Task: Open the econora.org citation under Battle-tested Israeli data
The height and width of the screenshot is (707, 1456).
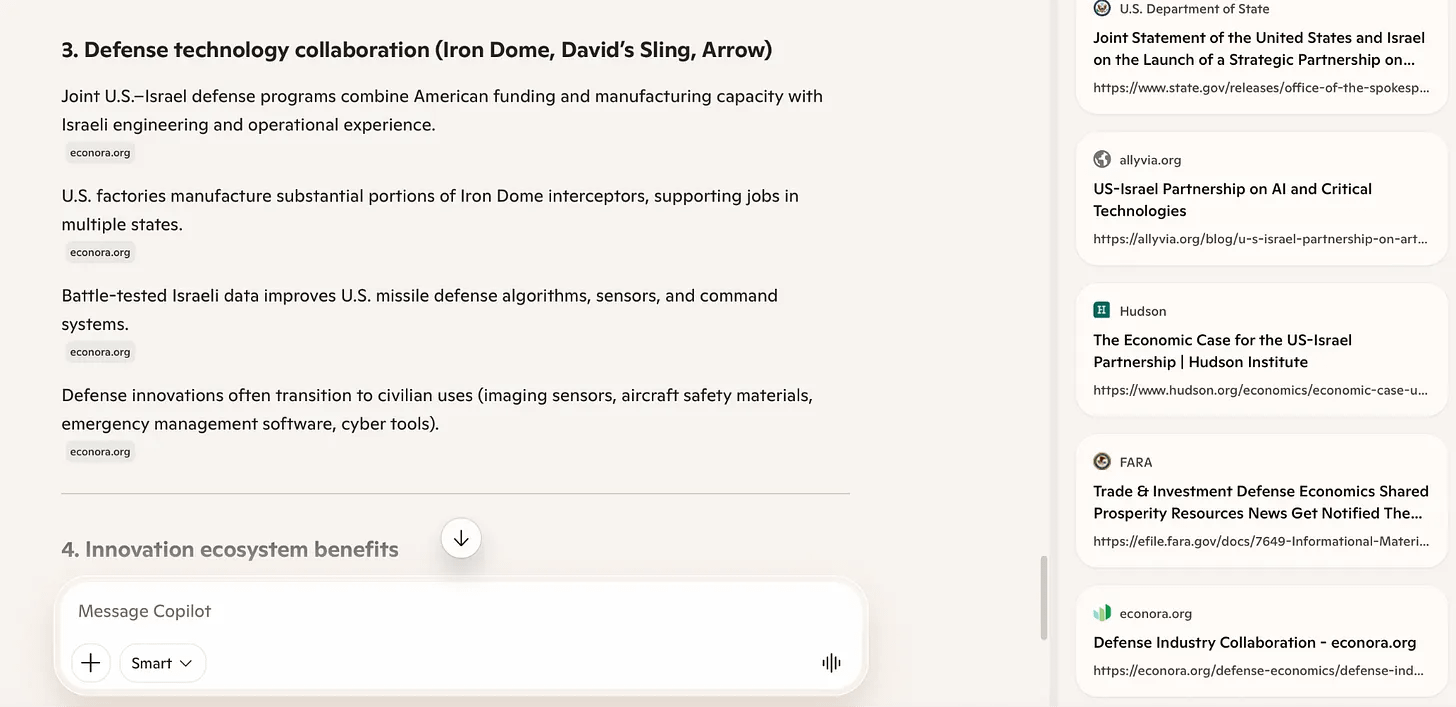Action: pyautogui.click(x=100, y=352)
